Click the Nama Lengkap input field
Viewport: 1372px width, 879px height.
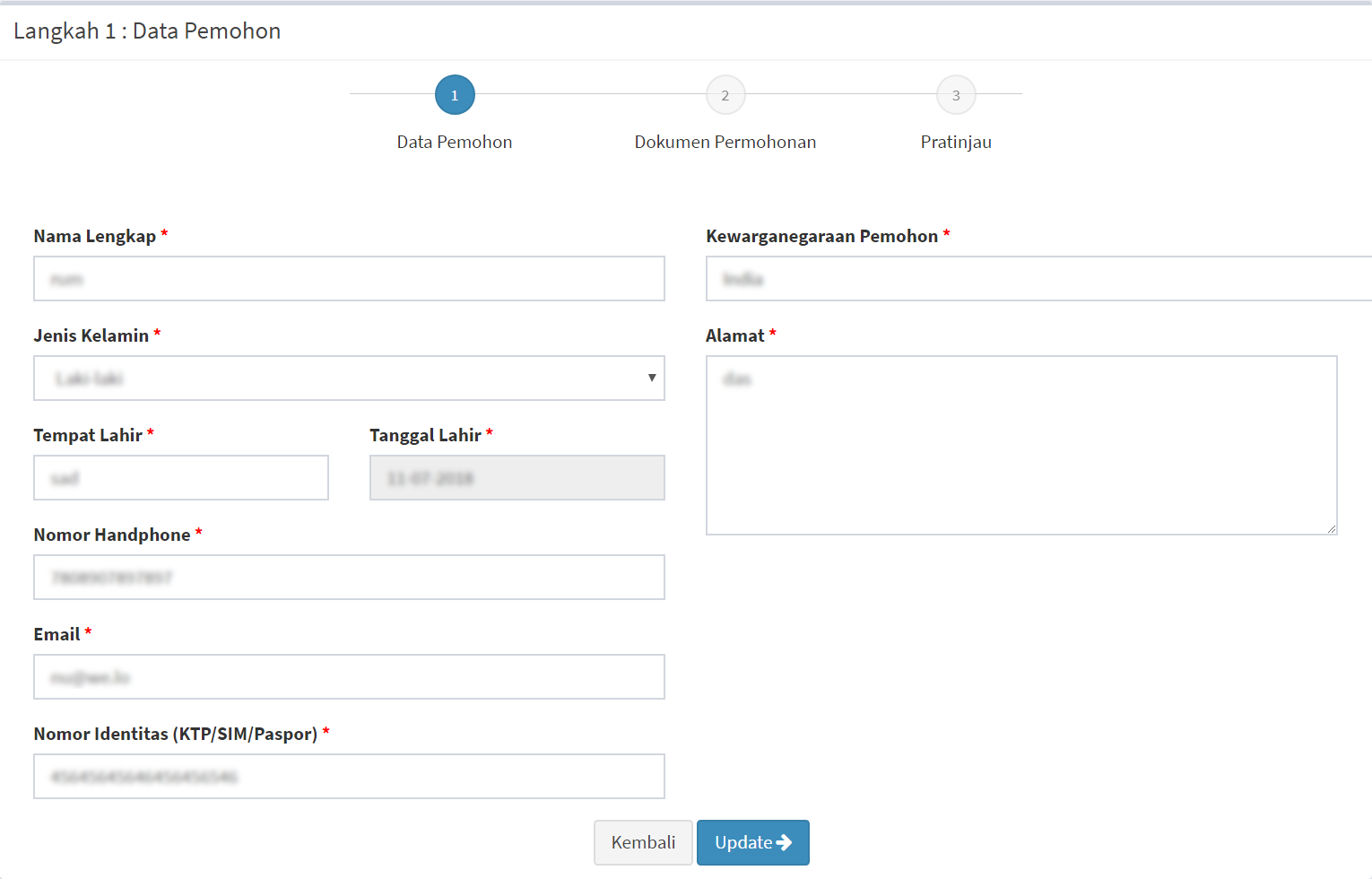(x=349, y=279)
